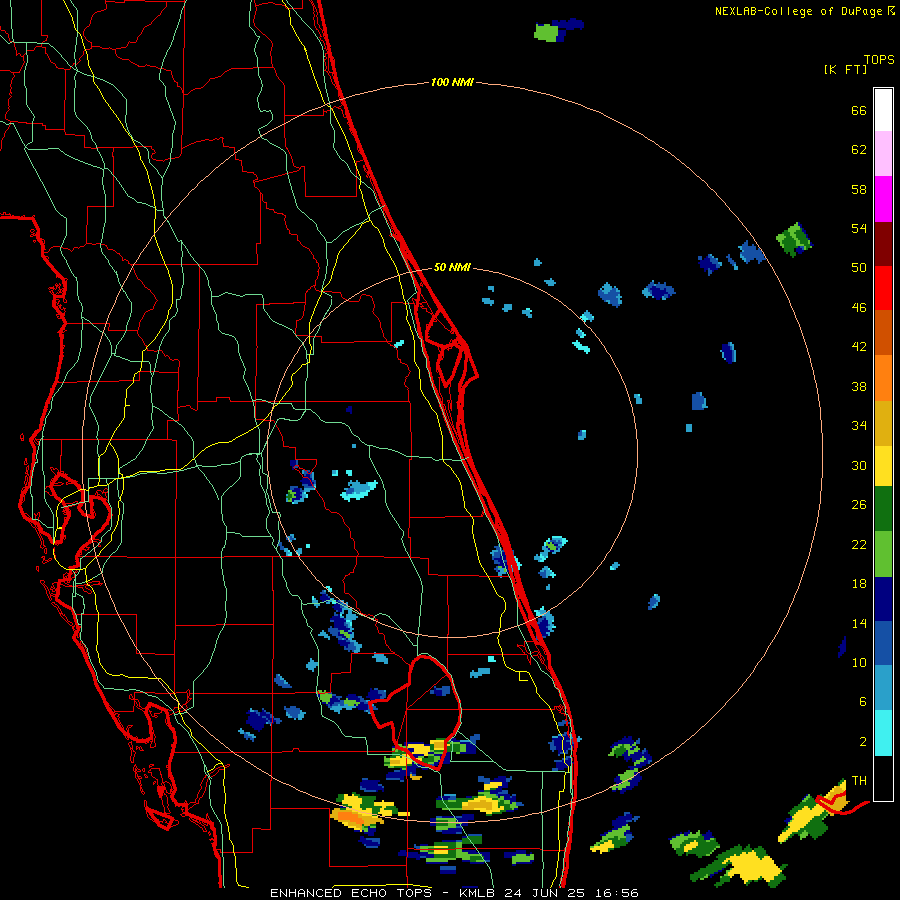The width and height of the screenshot is (900, 900).
Task: Click the 26 value on legend scale
Action: [859, 505]
